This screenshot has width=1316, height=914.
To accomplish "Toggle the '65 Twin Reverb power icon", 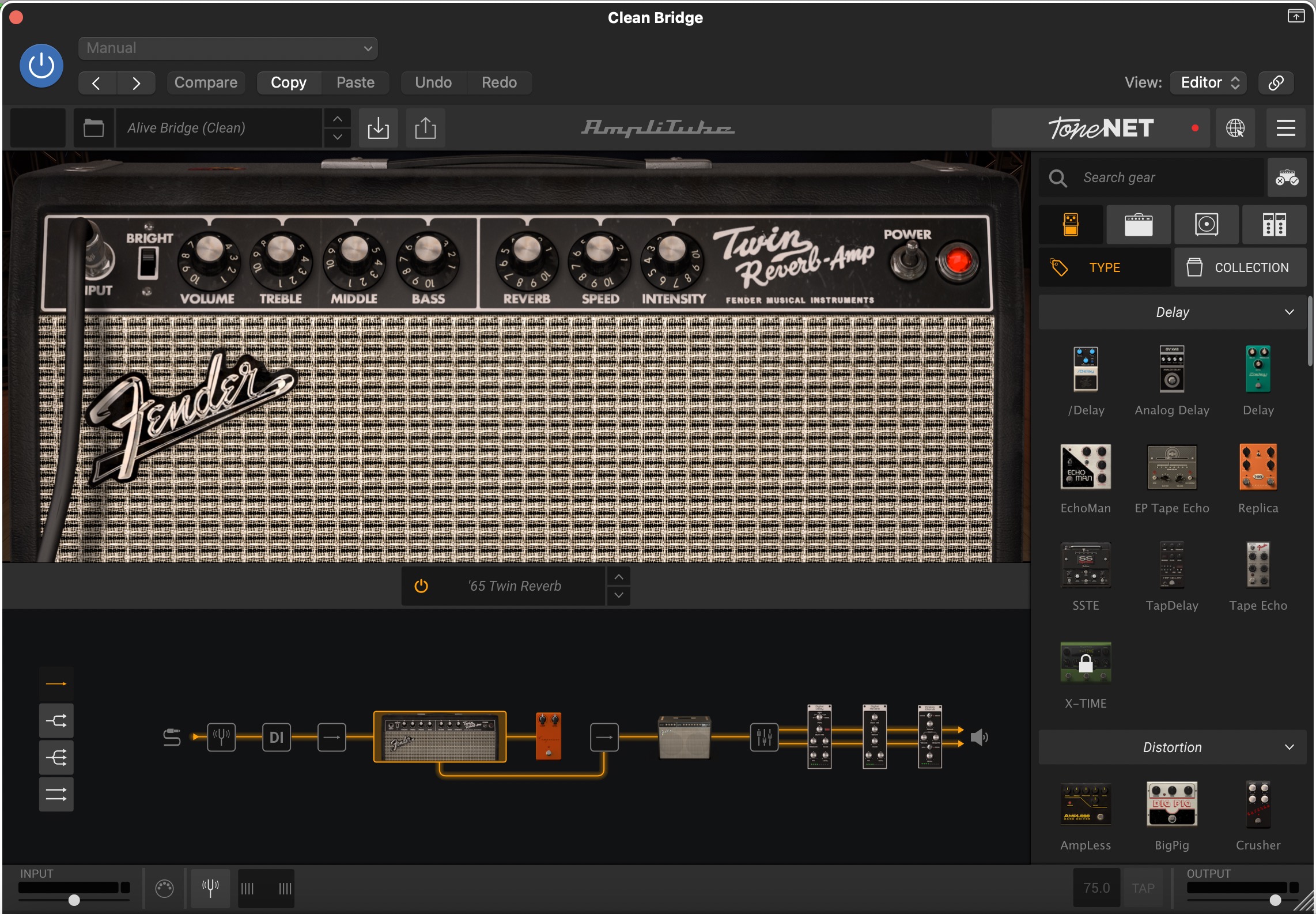I will 421,586.
